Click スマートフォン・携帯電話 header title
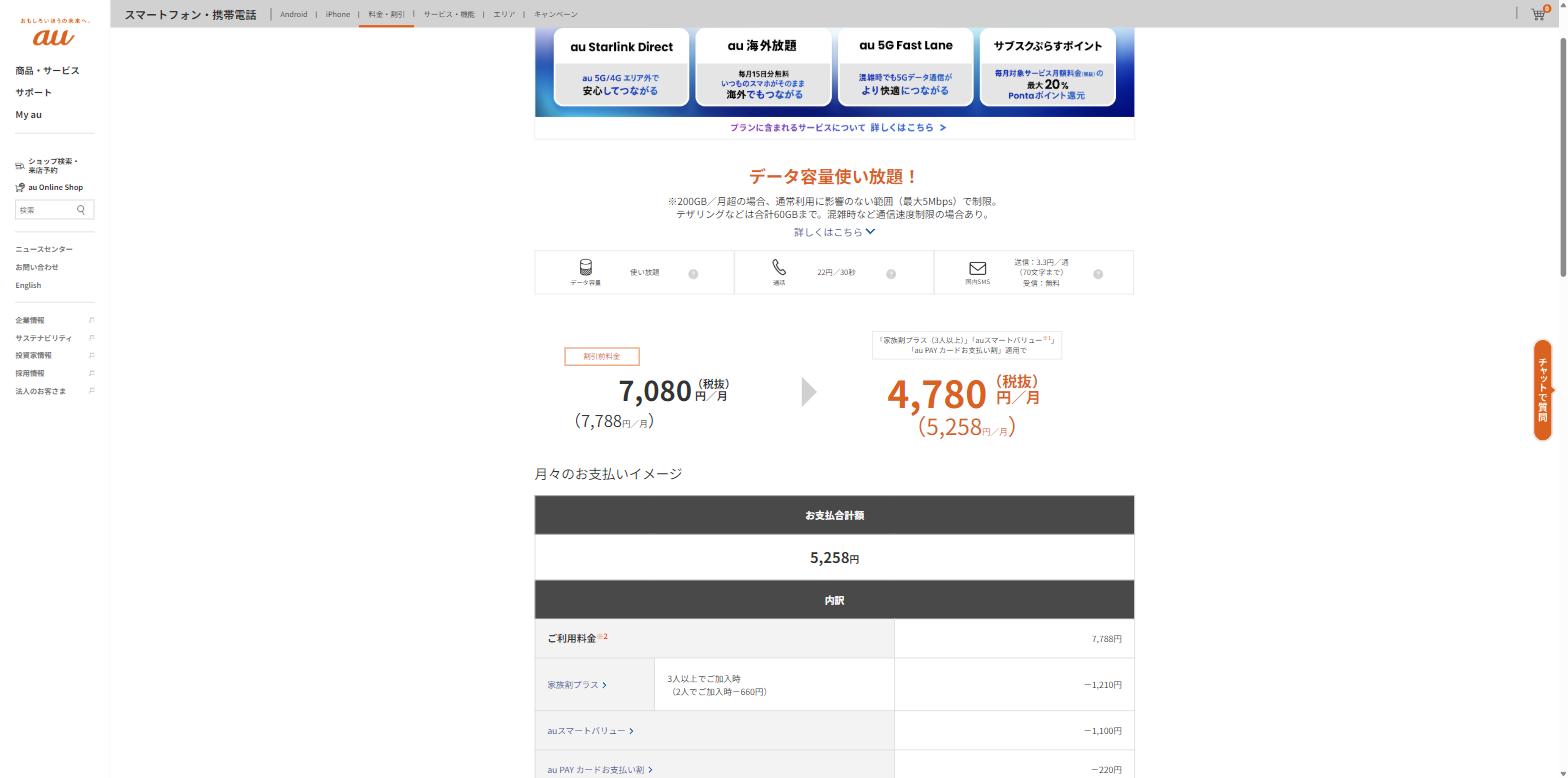This screenshot has width=1568, height=778. 190,14
